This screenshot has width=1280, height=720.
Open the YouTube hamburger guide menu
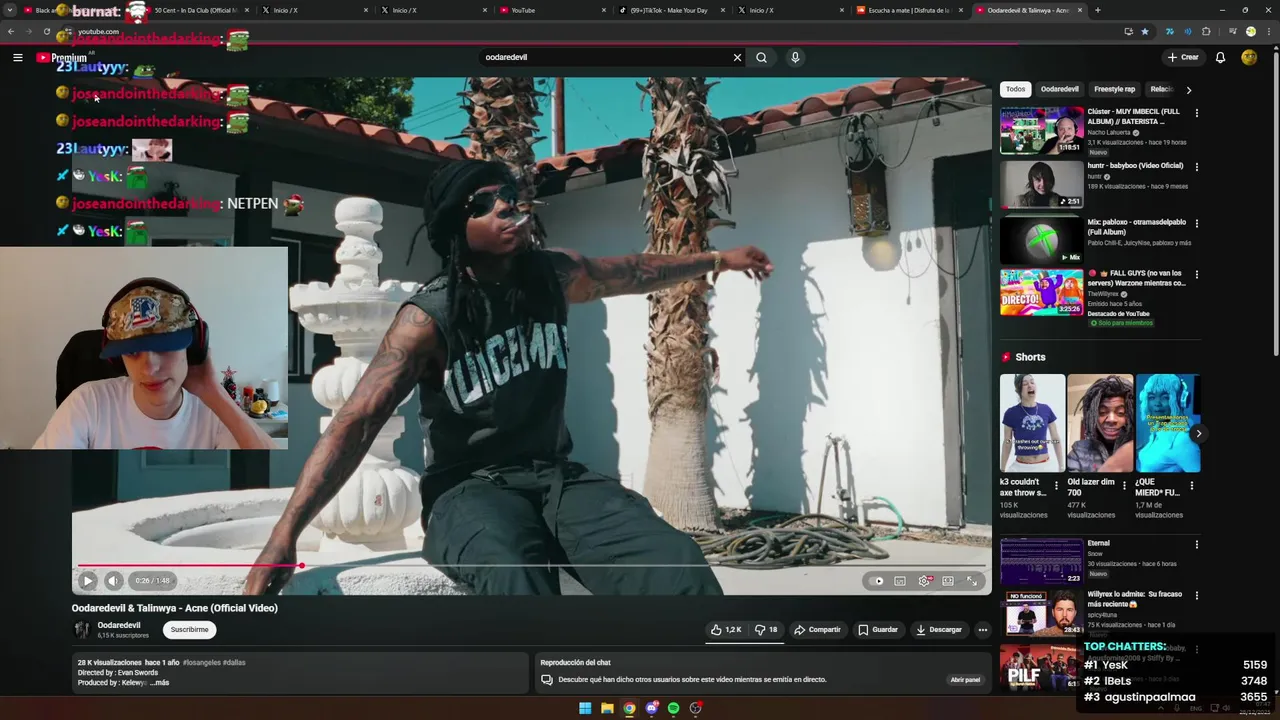tap(17, 57)
